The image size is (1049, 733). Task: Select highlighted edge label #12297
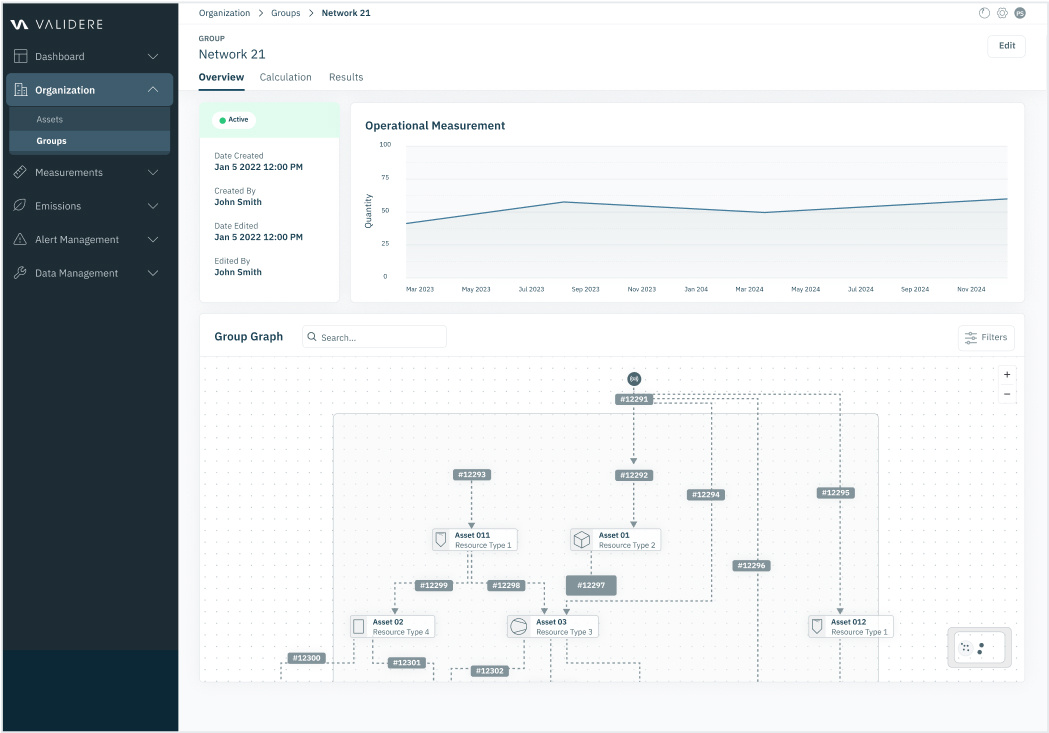591,585
